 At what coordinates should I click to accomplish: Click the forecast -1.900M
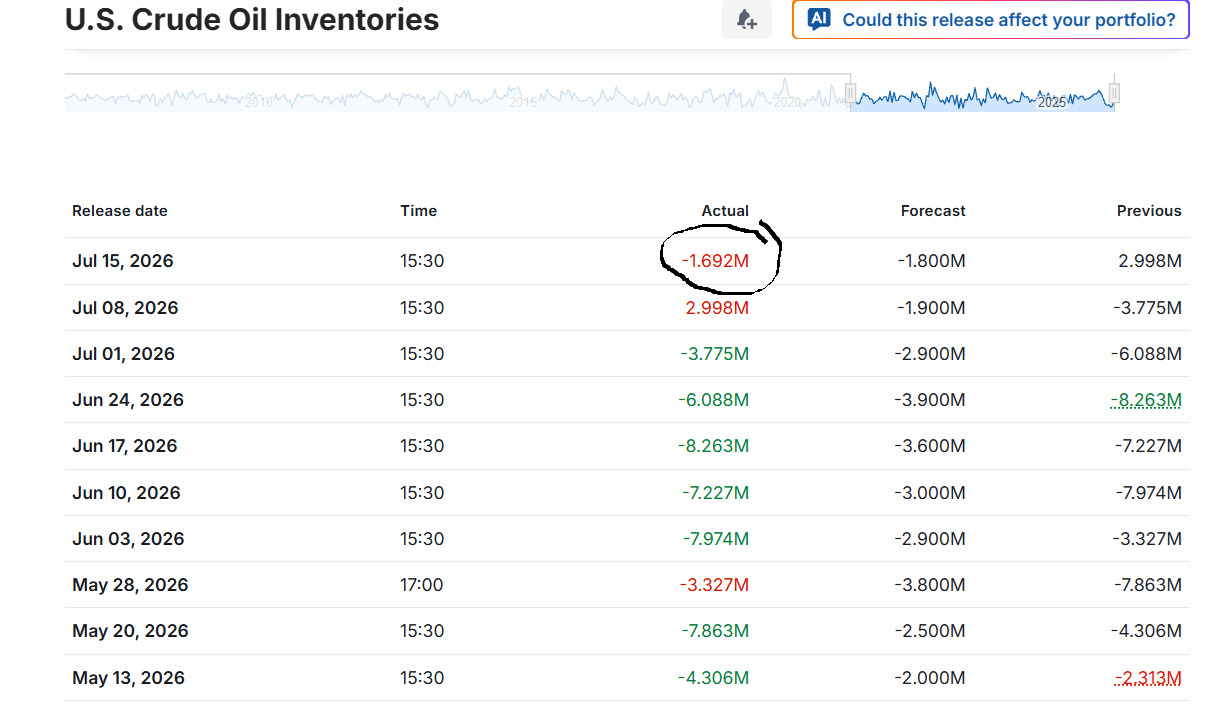pyautogui.click(x=931, y=308)
